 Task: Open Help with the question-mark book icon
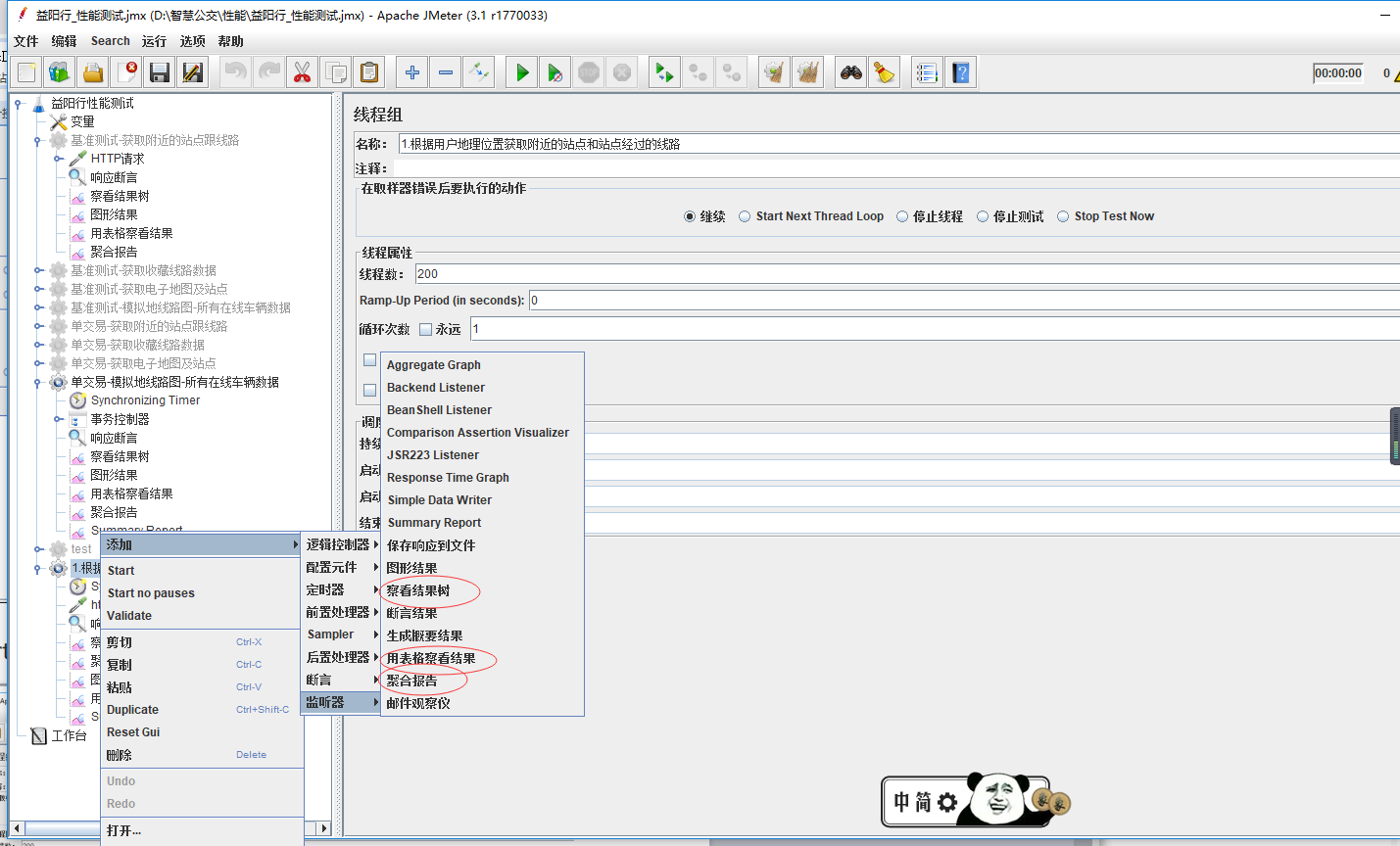(x=961, y=72)
